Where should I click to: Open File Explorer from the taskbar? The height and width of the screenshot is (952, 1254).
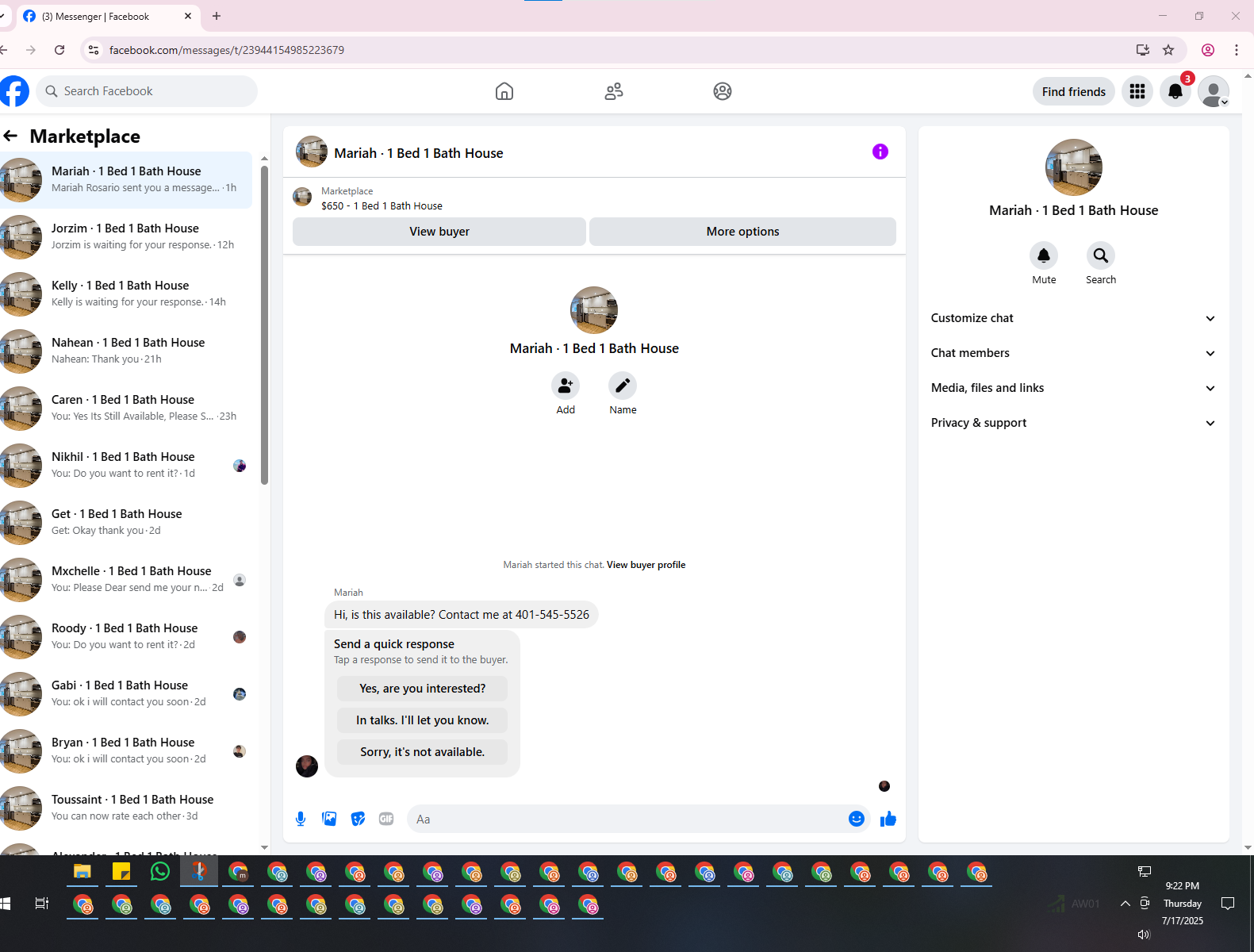coord(82,872)
